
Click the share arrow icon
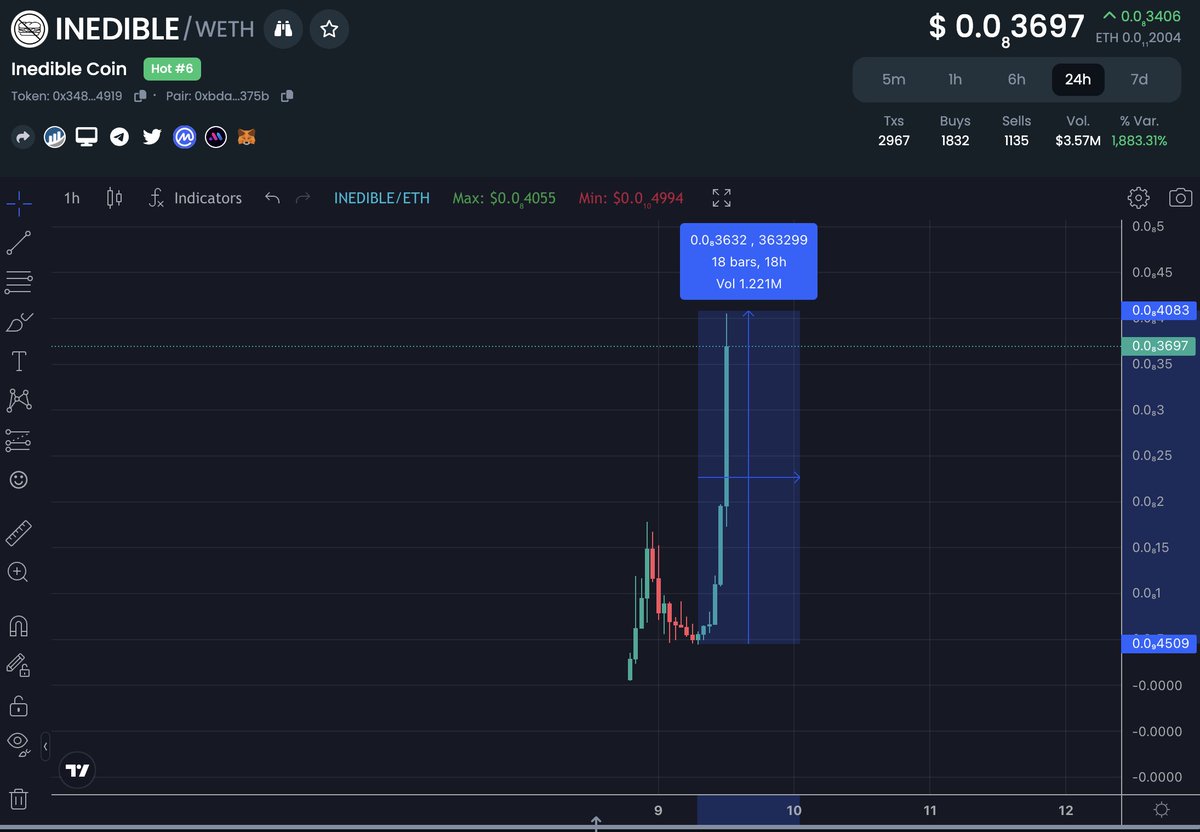22,137
